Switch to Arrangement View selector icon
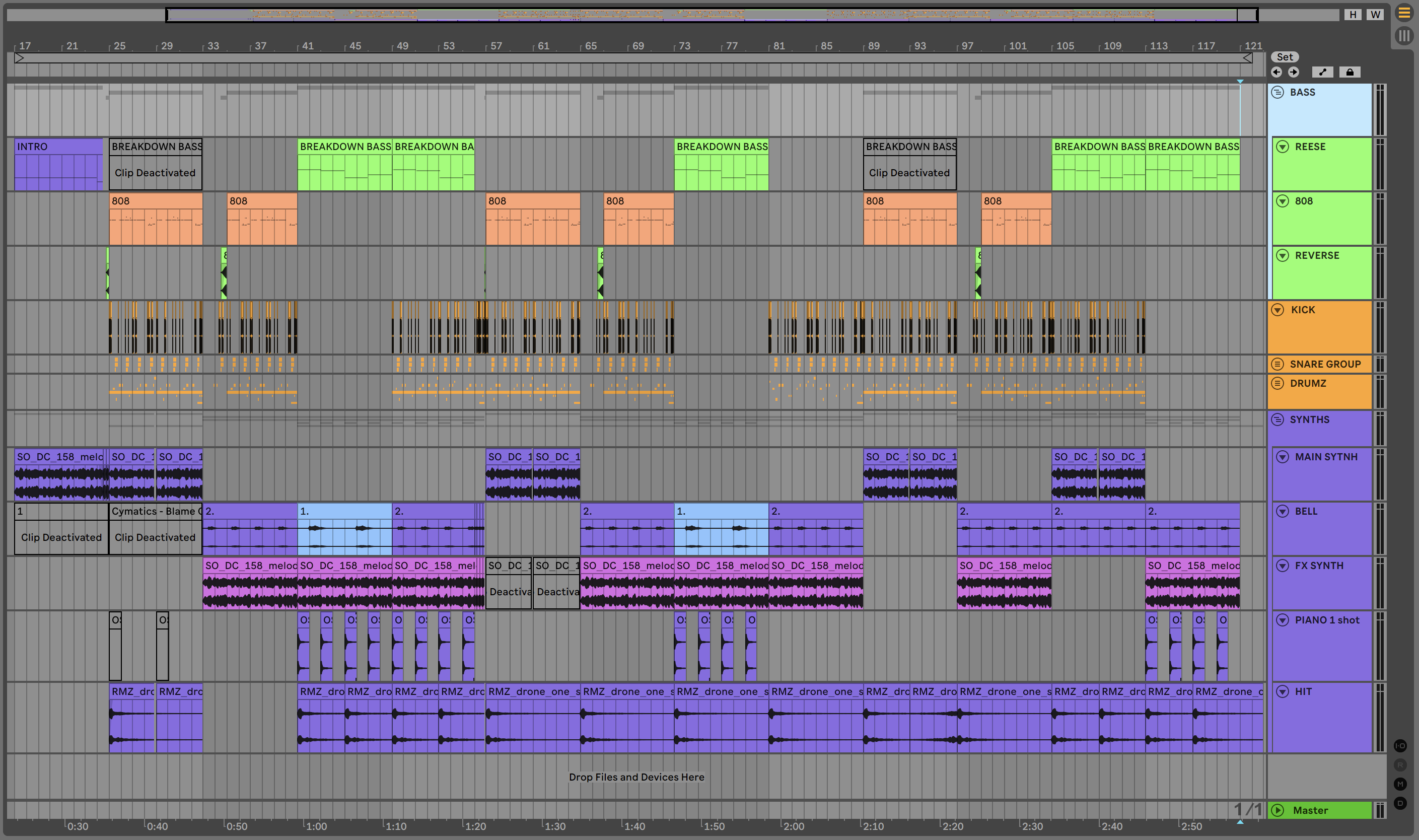Image resolution: width=1419 pixels, height=840 pixels. 1404,13
